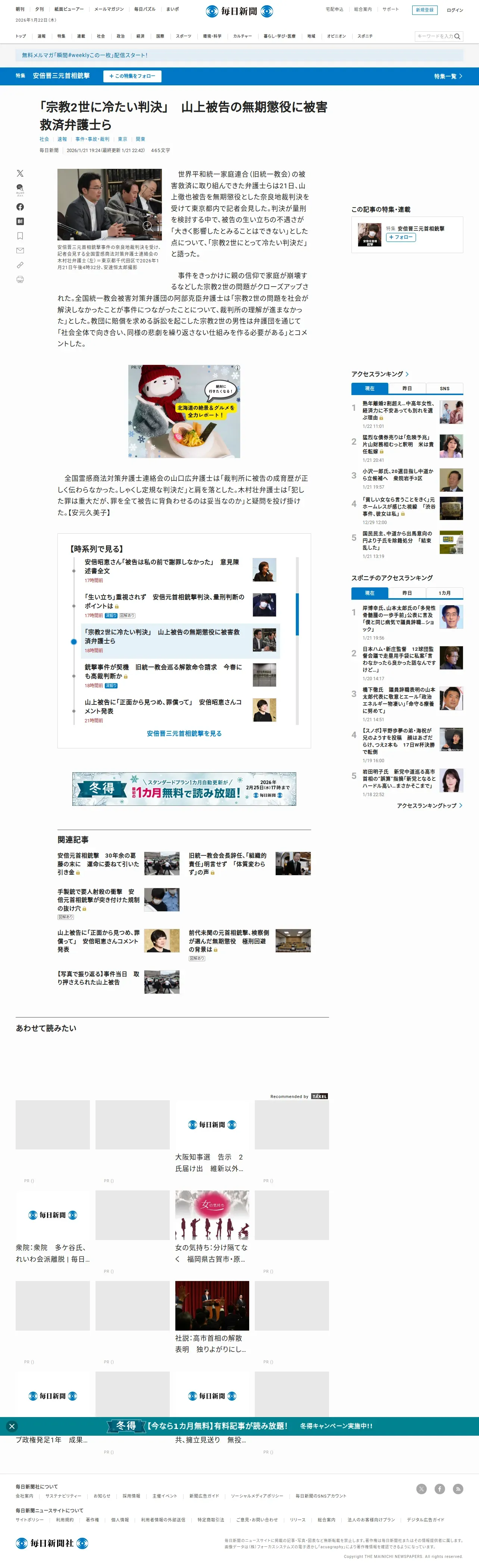This screenshot has height=1568, width=479.
Task: Open アクセスランキングトップ link
Action: pyautogui.click(x=430, y=805)
